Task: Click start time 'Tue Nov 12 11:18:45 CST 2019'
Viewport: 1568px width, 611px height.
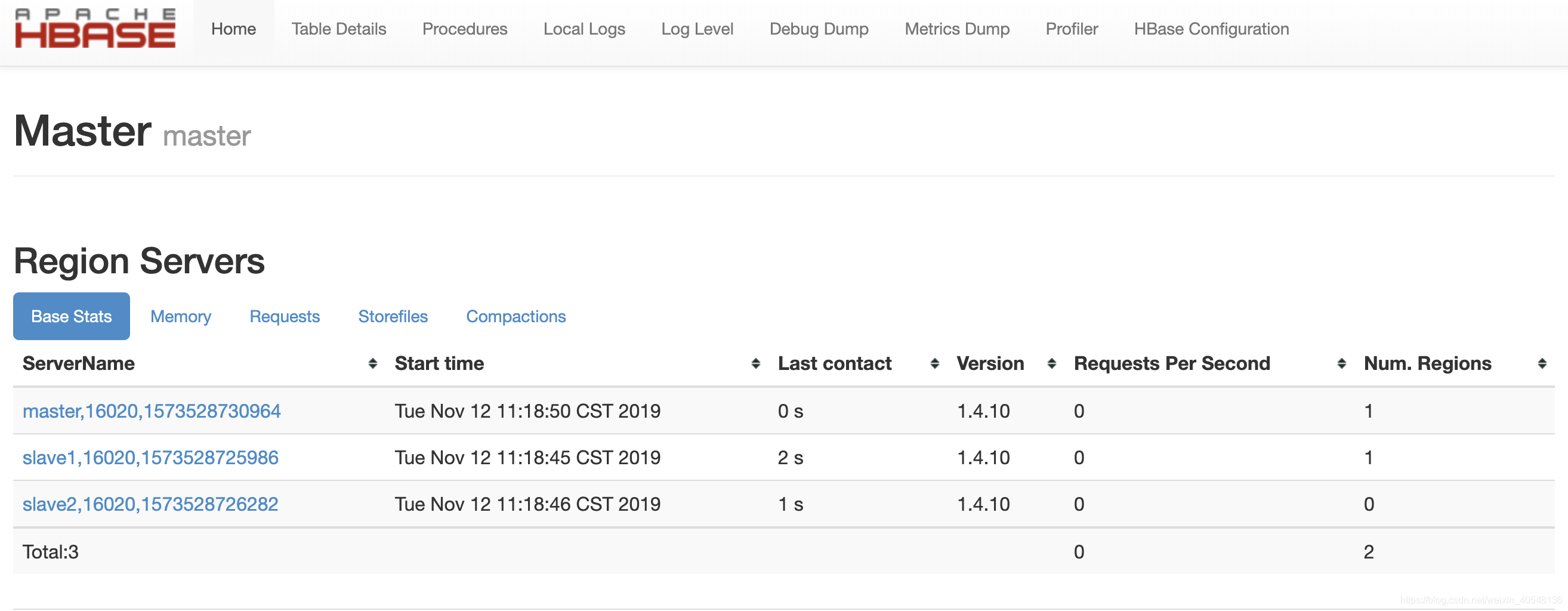Action: [528, 458]
